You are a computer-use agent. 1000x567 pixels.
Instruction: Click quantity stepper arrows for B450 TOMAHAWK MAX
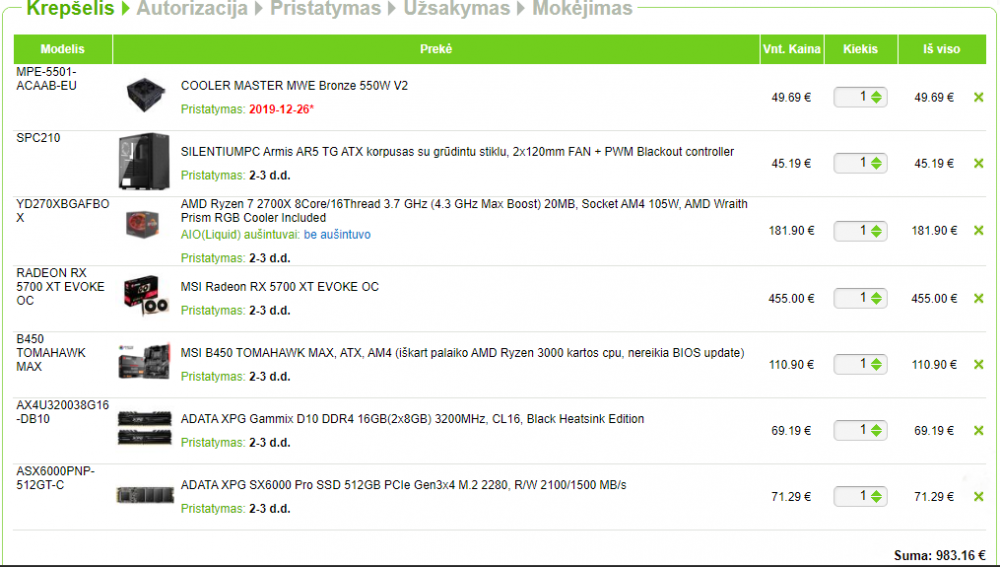(x=876, y=364)
